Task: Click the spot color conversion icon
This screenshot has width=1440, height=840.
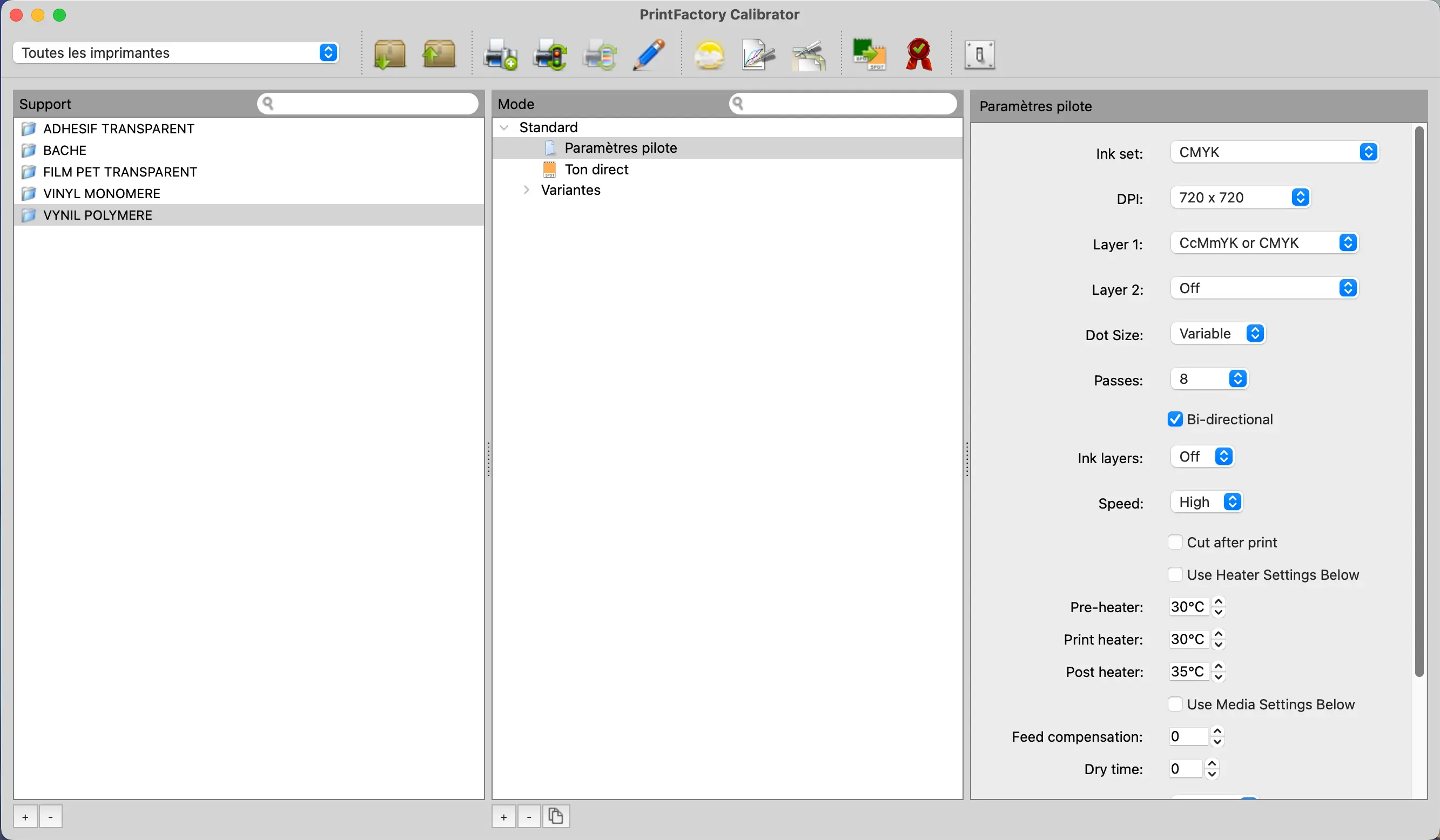Action: [869, 55]
